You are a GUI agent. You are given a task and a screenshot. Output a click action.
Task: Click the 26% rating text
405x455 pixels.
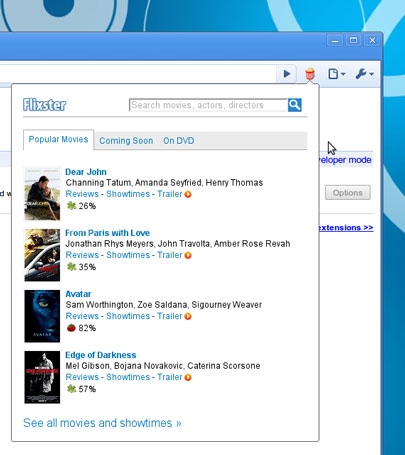[x=87, y=206]
